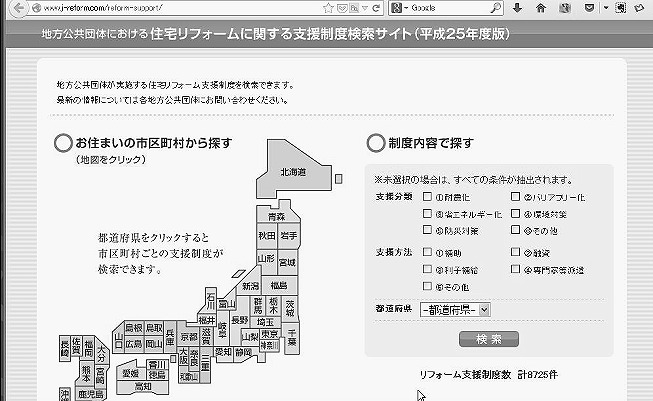
Task: Open the 都道府県 prefecture dropdown
Action: 455,311
